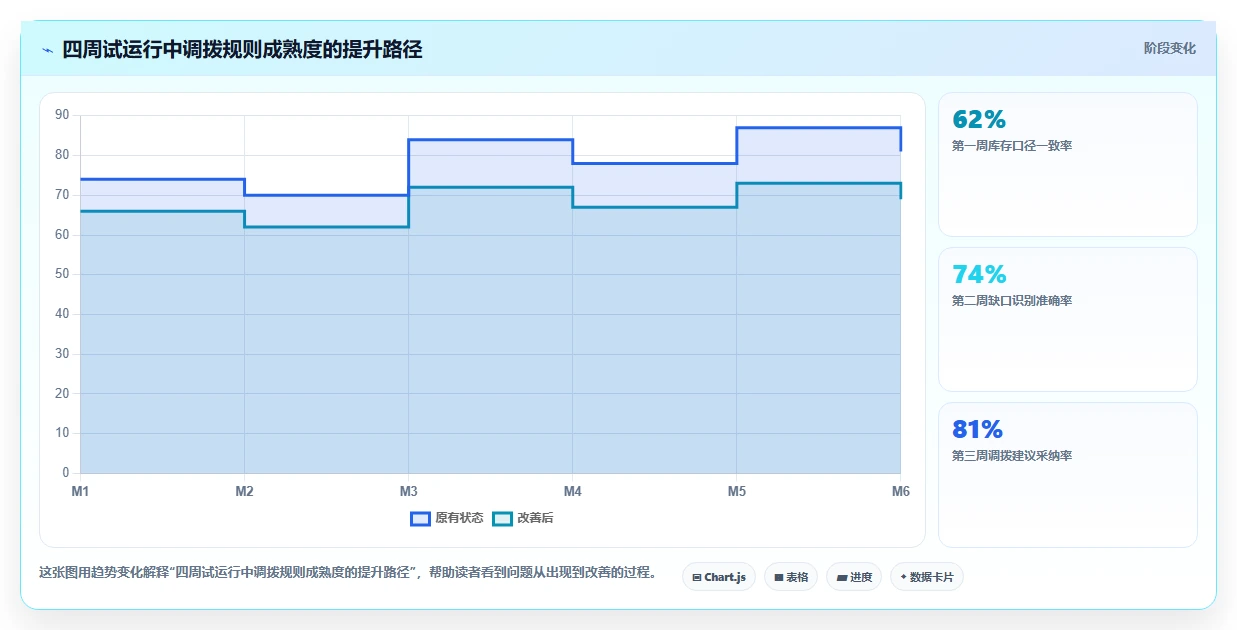The height and width of the screenshot is (630, 1237).
Task: Toggle the 改善后 legend swatch
Action: pos(503,518)
